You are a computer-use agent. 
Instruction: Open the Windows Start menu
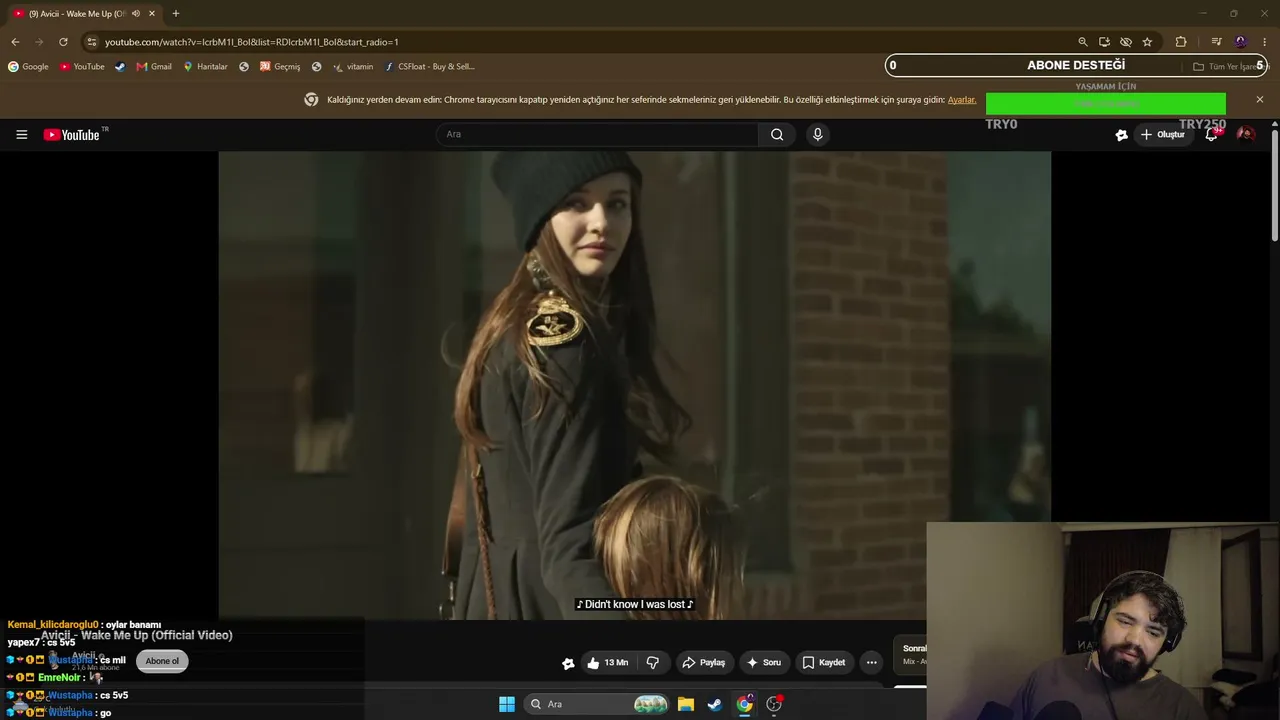click(x=507, y=704)
